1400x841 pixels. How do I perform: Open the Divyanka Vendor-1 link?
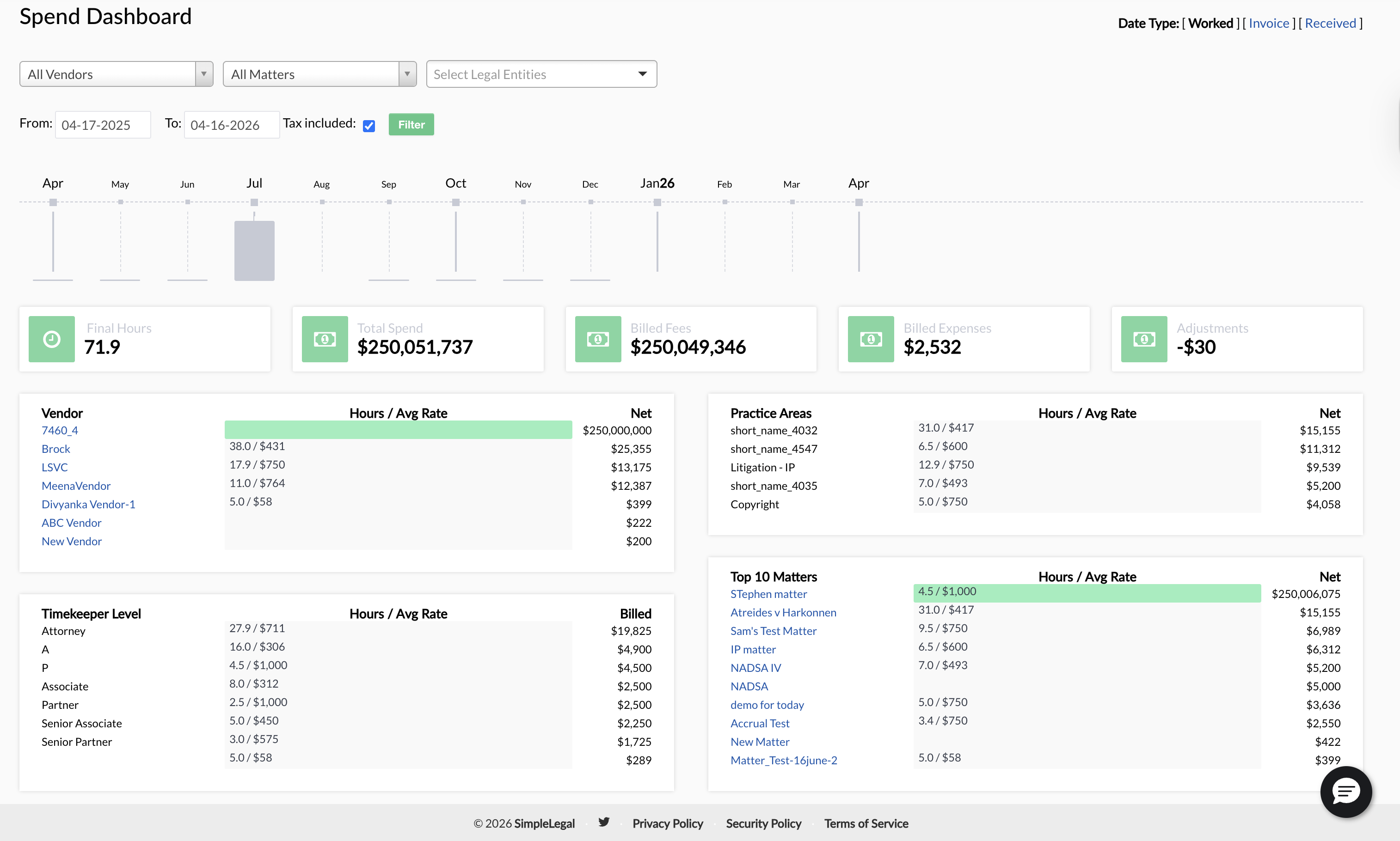[x=88, y=504]
